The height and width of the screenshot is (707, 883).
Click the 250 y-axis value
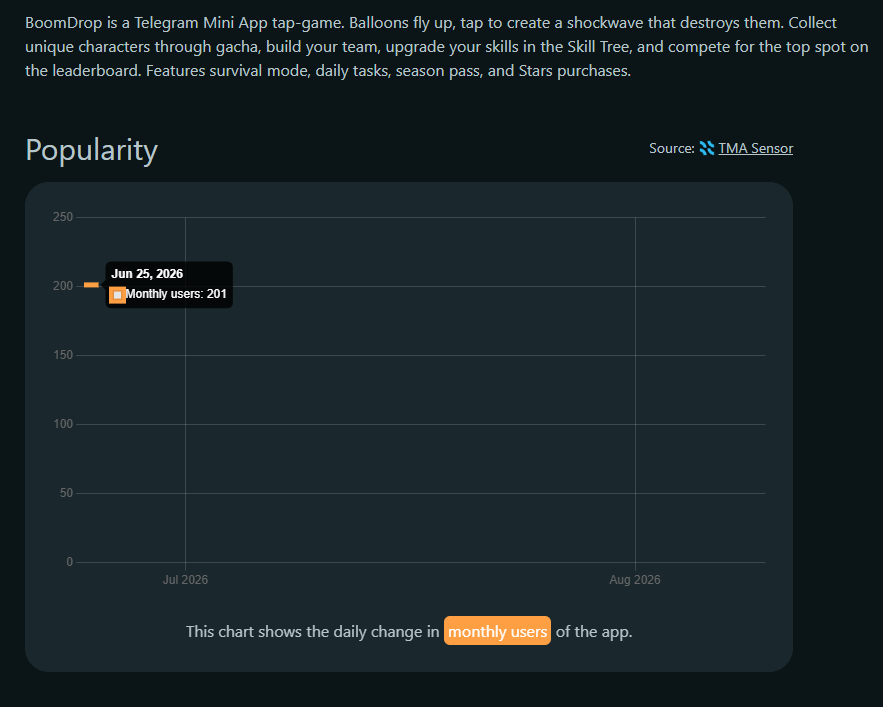click(63, 217)
